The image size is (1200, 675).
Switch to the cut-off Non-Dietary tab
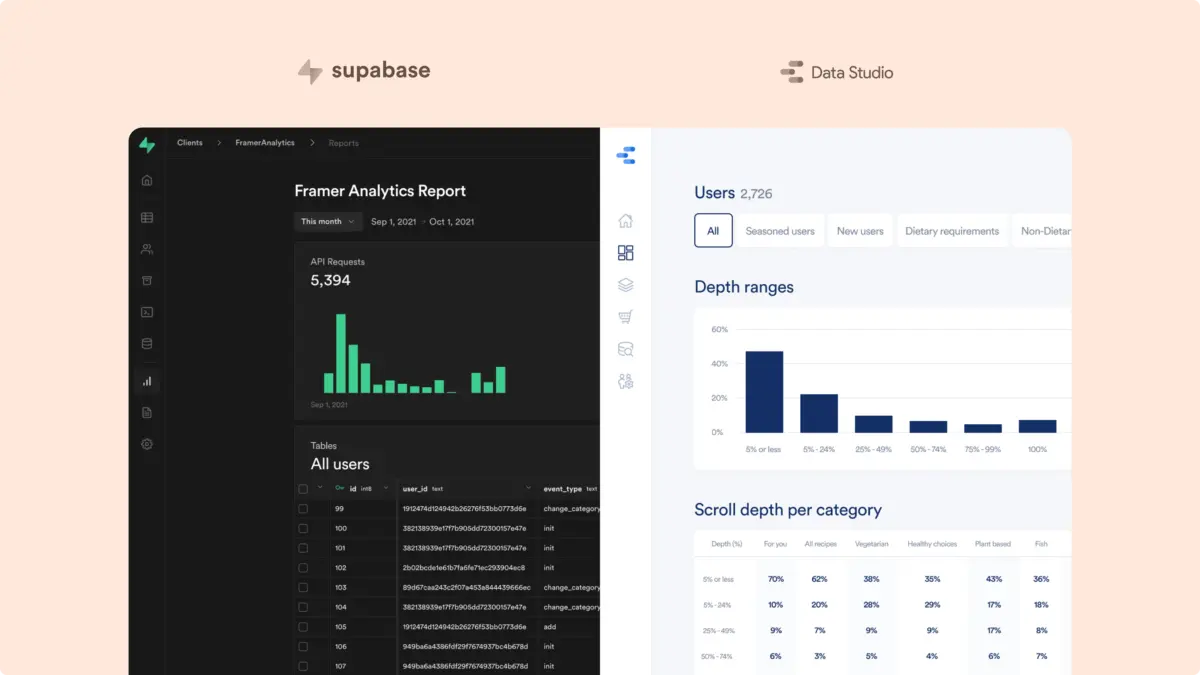point(1042,231)
